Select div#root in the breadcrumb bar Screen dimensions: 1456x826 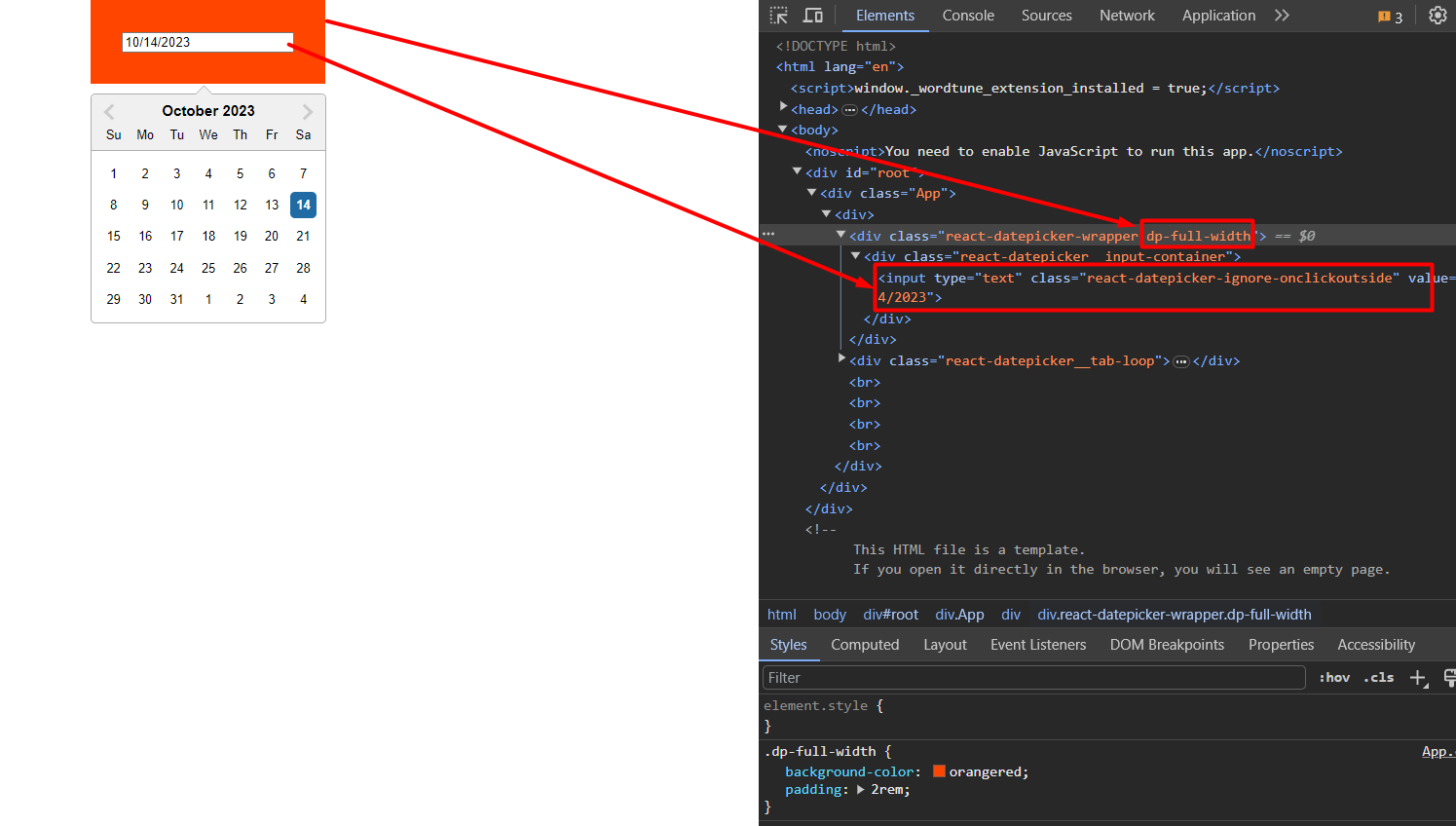(890, 614)
